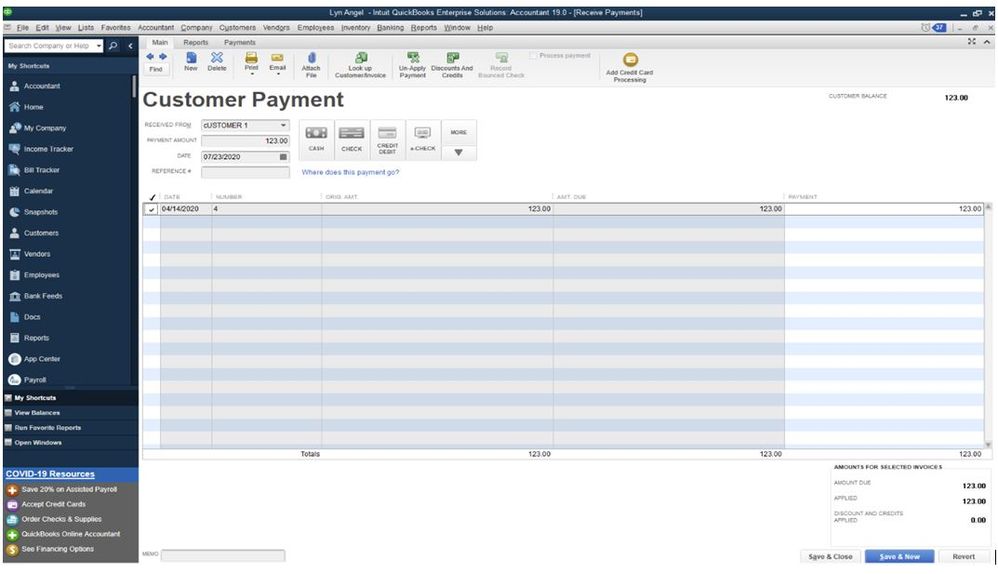Open the search scope dropdown arrow
The height and width of the screenshot is (574, 998).
[x=99, y=46]
